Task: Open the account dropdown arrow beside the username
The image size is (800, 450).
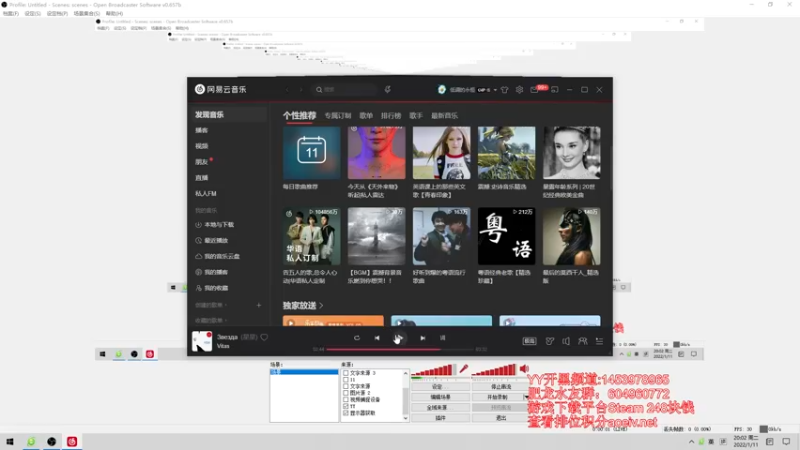Action: coord(495,90)
